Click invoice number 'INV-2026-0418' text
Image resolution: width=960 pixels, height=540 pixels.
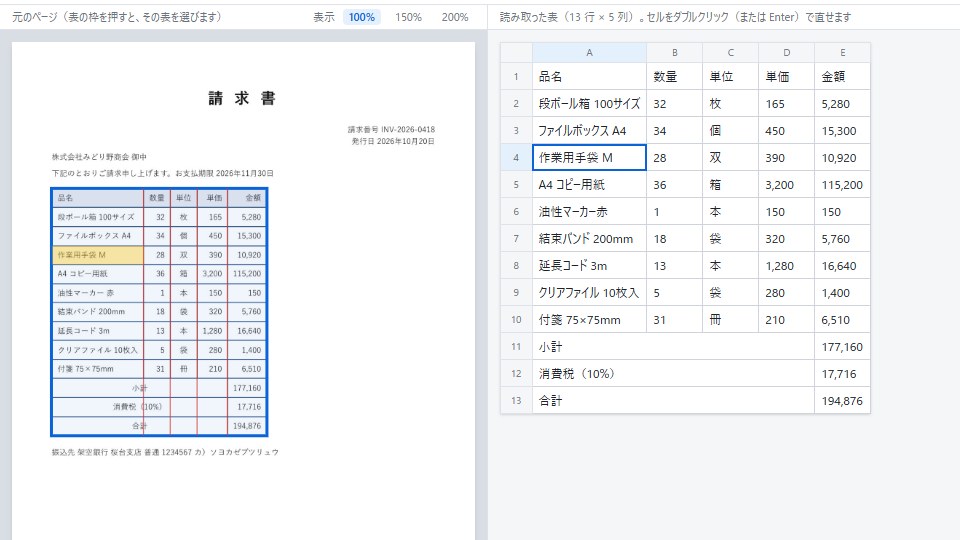point(408,129)
